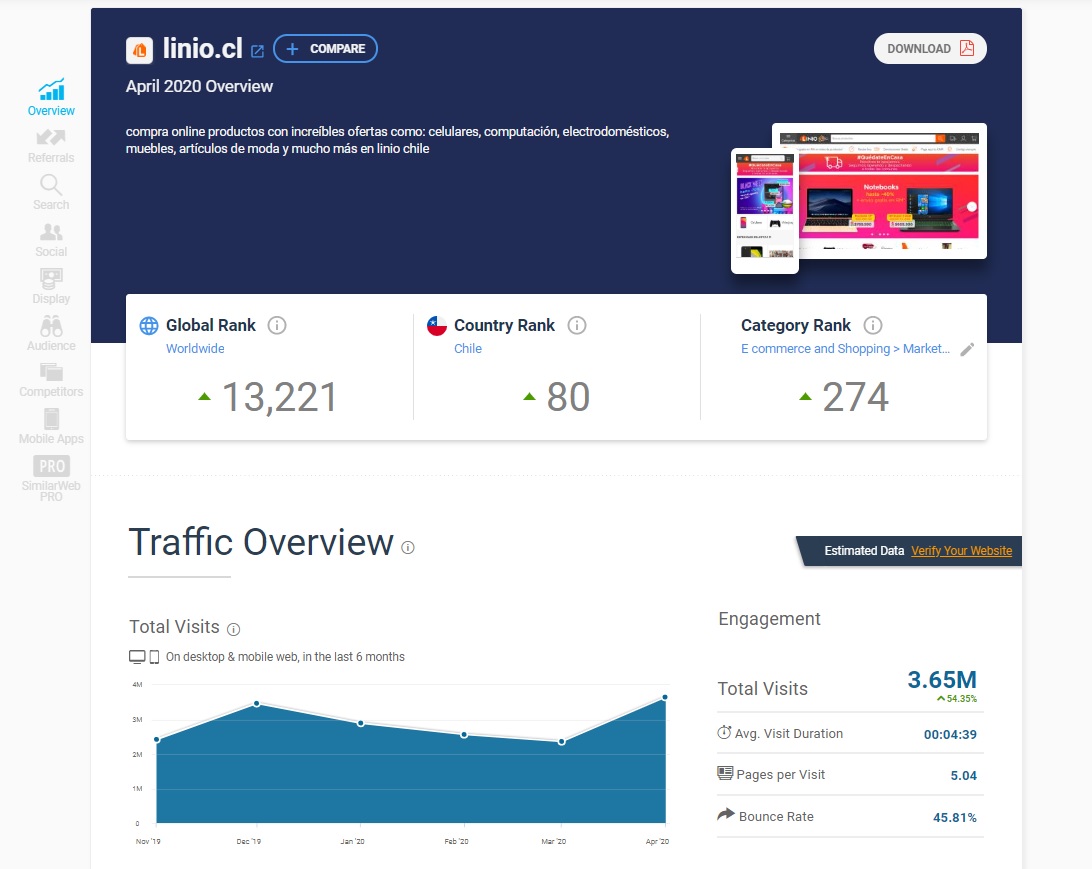The height and width of the screenshot is (869, 1092).
Task: Open E commerce and Shopping category link
Action: tap(845, 349)
